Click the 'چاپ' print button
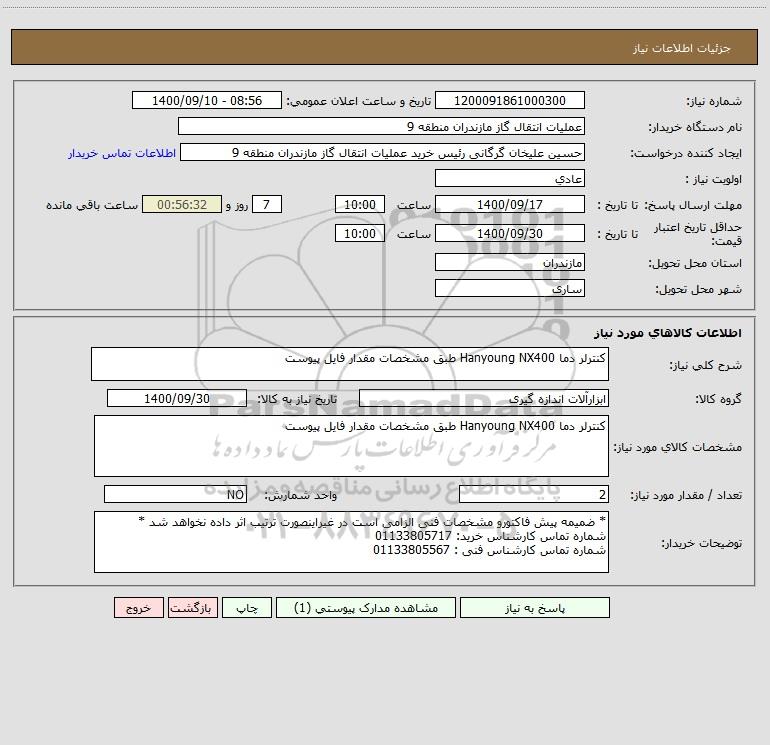Image resolution: width=770 pixels, height=745 pixels. click(x=247, y=608)
